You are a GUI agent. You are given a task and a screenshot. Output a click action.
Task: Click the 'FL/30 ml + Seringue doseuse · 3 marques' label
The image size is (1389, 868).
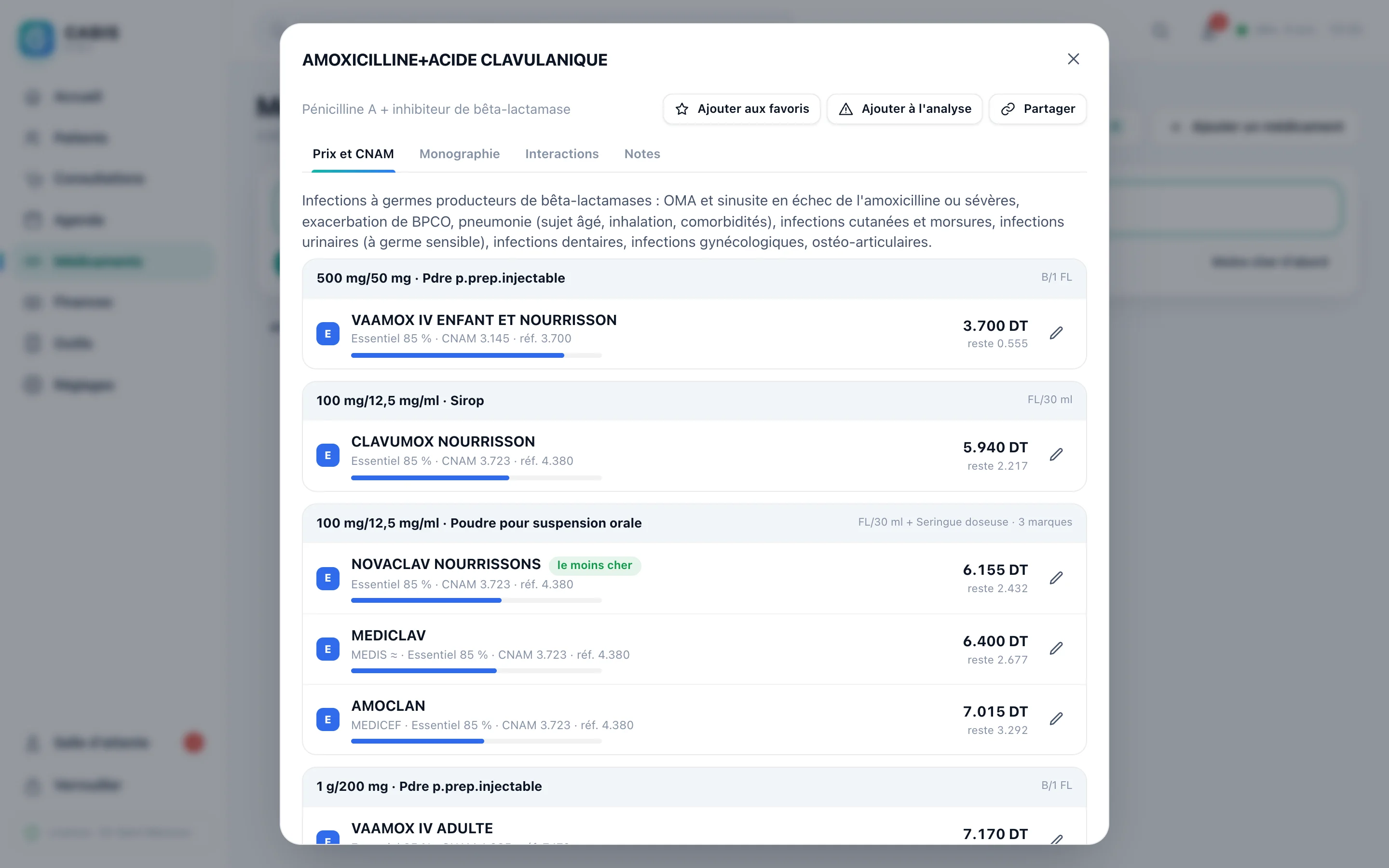coord(965,522)
